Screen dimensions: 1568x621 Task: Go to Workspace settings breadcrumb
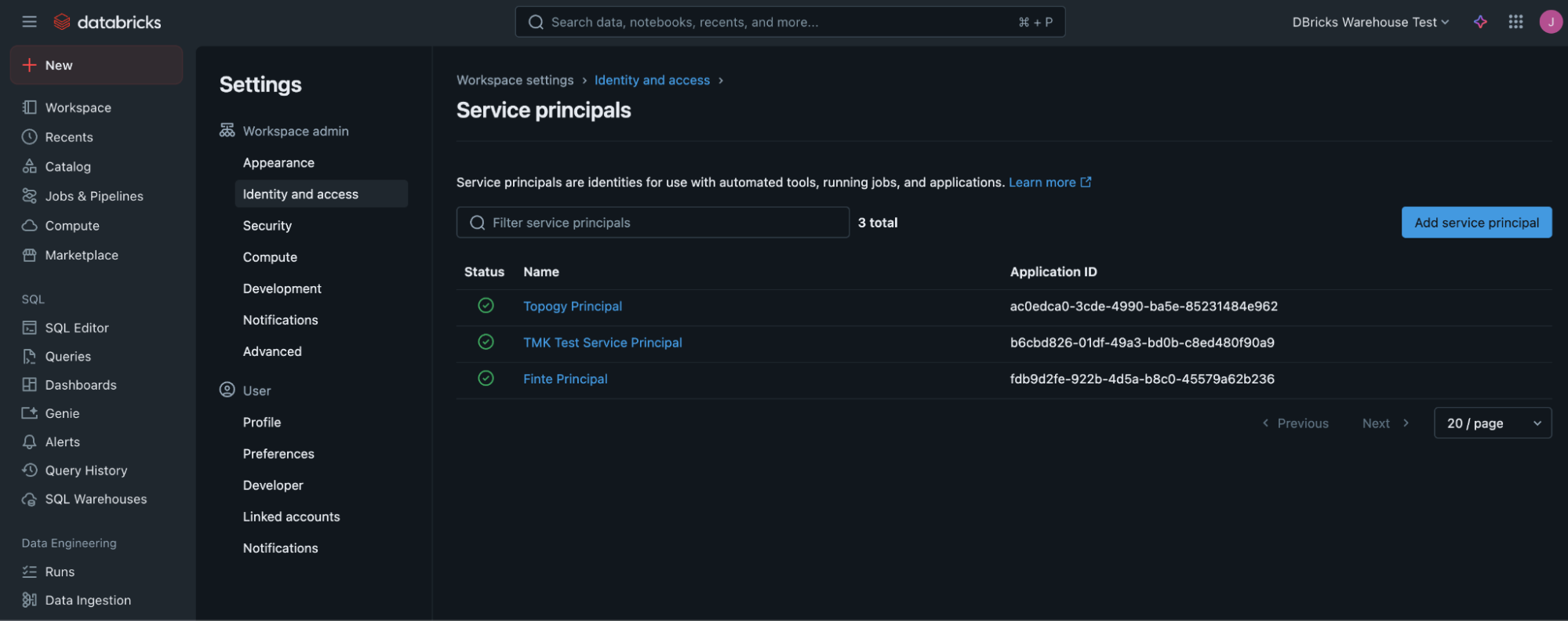tap(515, 80)
